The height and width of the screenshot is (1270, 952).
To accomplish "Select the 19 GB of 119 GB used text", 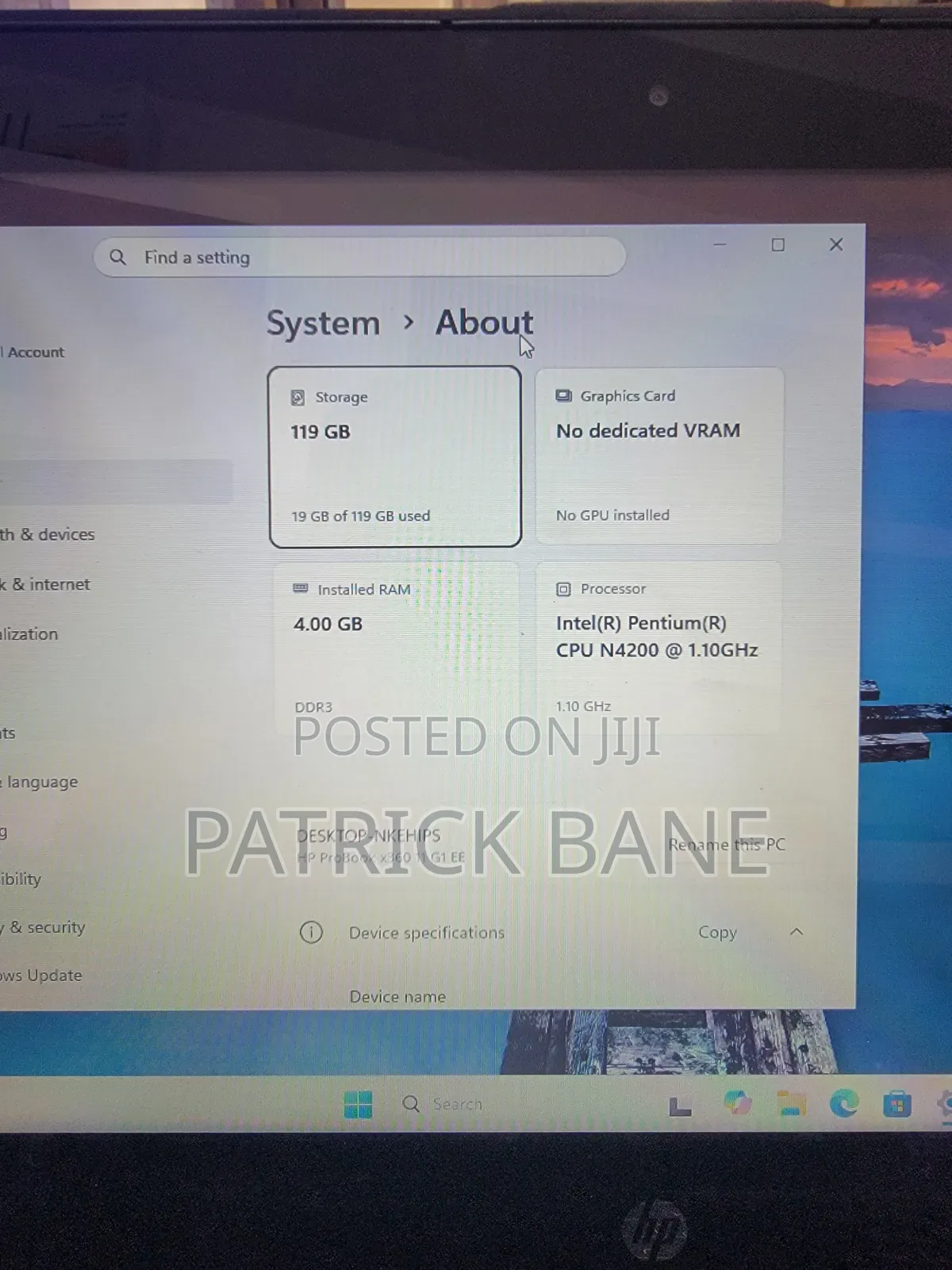I will coord(361,516).
